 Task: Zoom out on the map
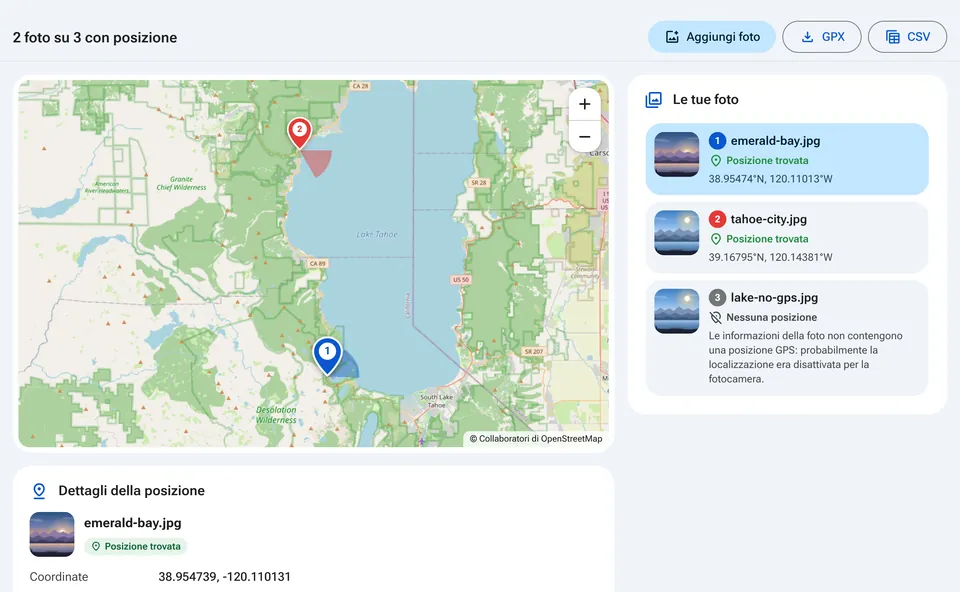[585, 137]
